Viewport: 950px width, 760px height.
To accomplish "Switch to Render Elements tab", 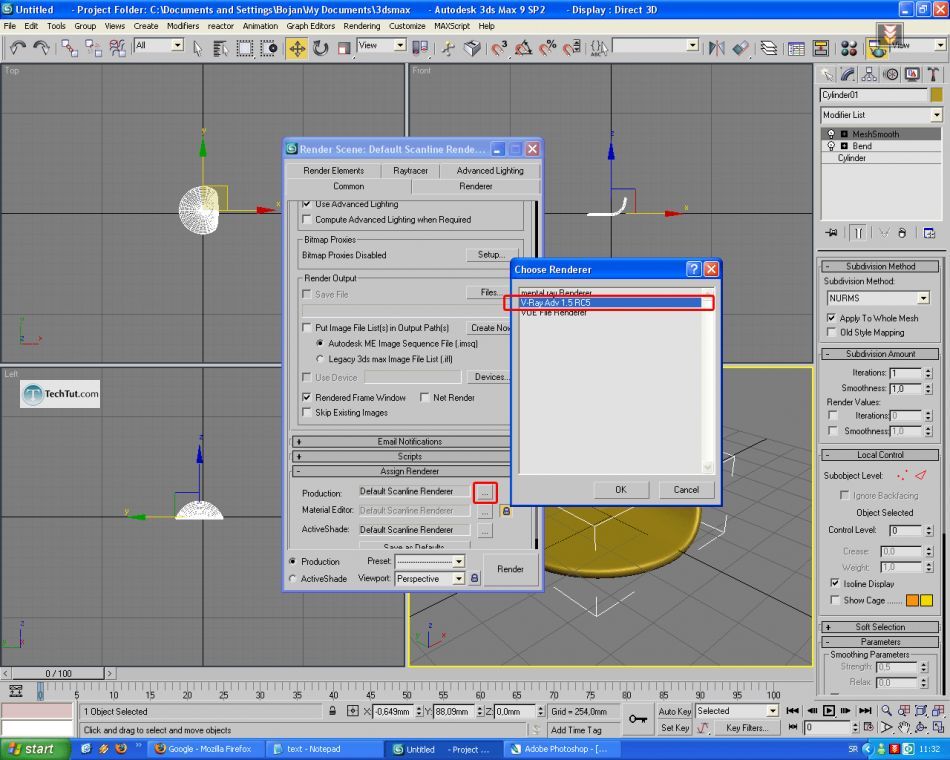I will pos(334,170).
